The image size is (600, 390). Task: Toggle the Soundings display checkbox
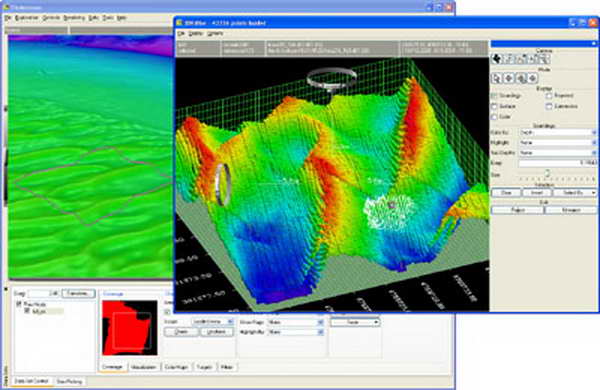[x=494, y=96]
